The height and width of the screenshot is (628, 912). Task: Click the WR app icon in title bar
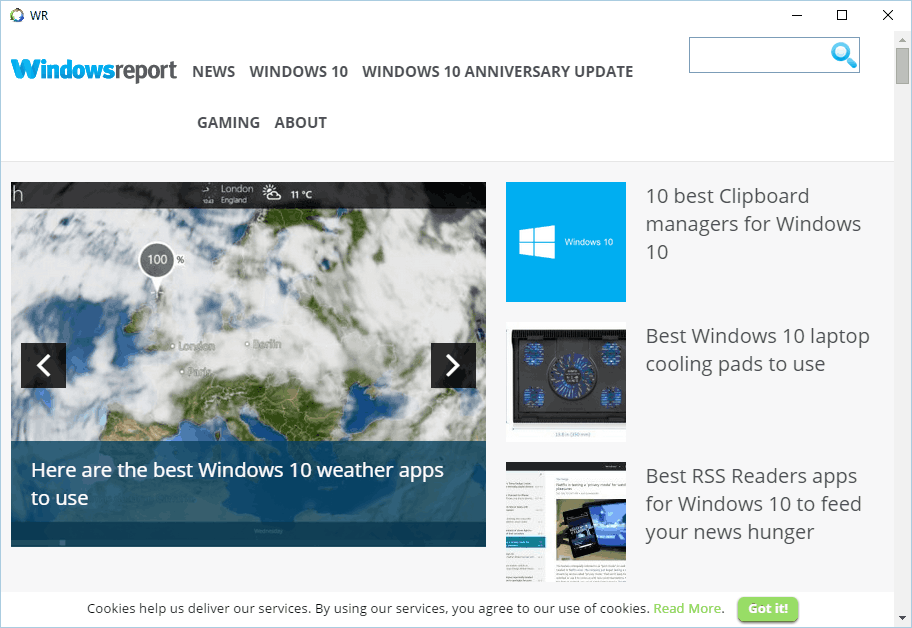pos(17,15)
